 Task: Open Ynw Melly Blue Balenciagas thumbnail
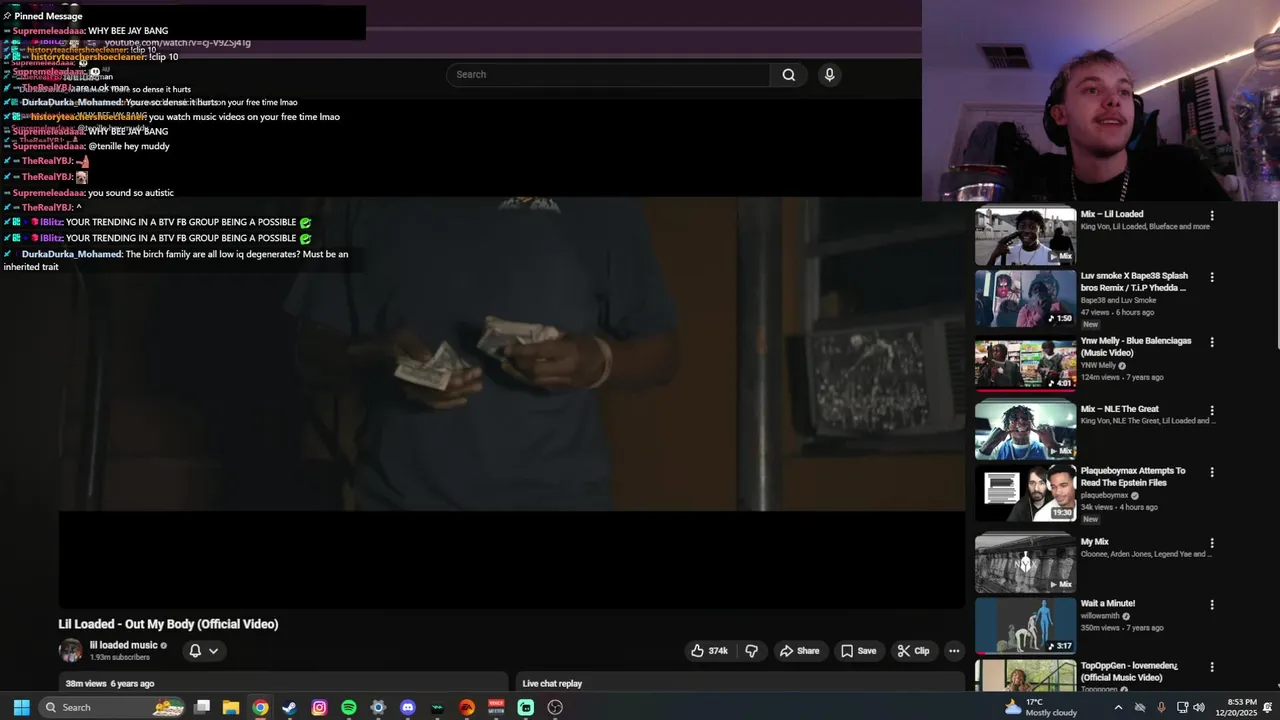(1025, 363)
